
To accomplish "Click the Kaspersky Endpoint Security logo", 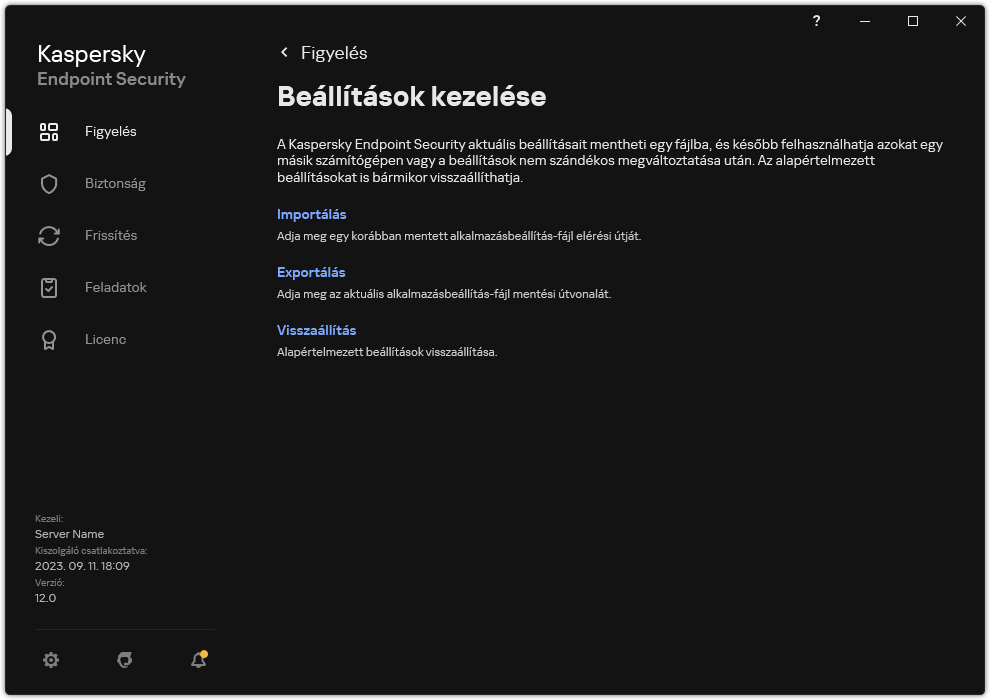I will [x=110, y=65].
